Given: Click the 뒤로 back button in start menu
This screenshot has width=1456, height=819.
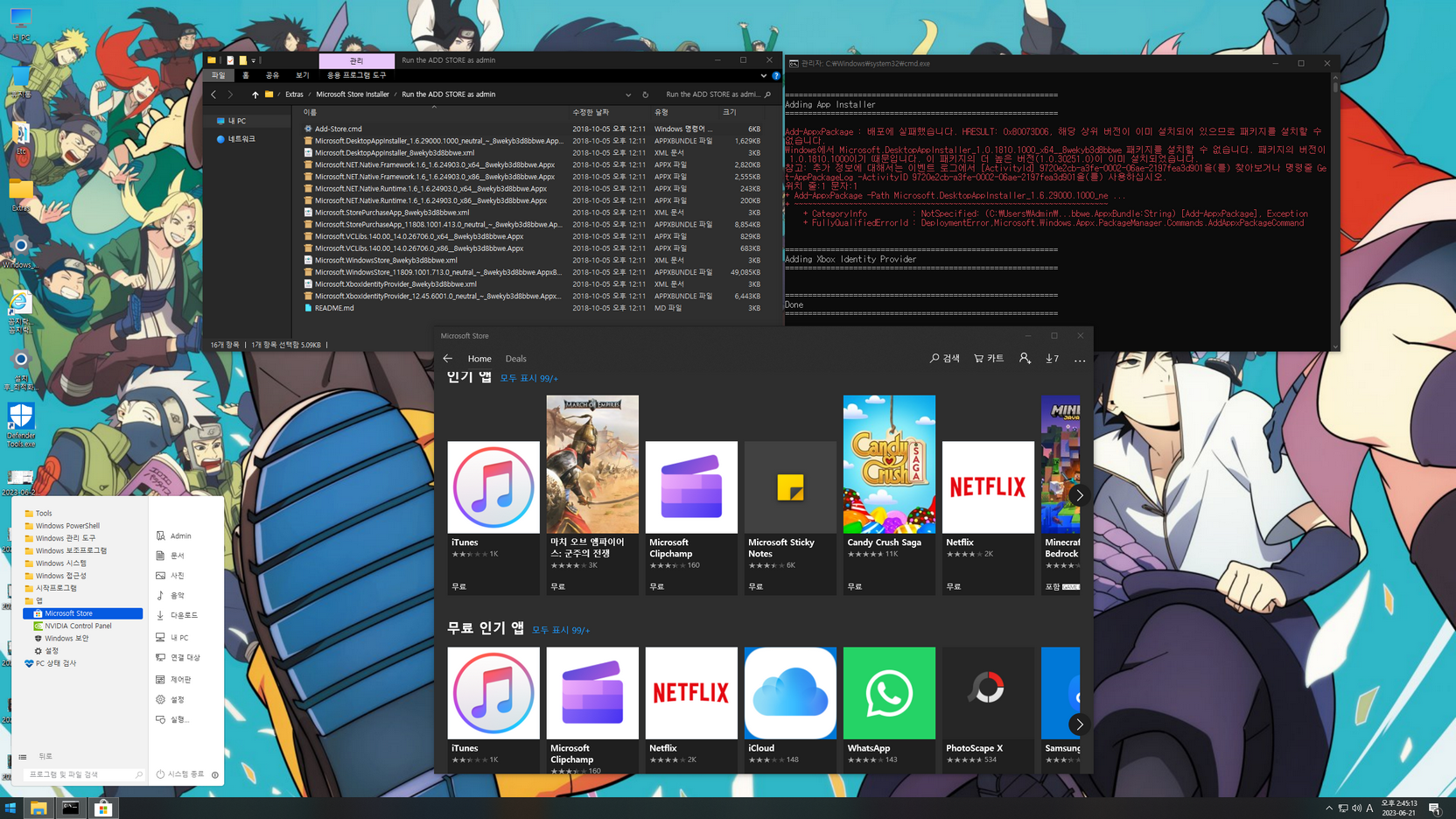Looking at the screenshot, I should coord(45,756).
